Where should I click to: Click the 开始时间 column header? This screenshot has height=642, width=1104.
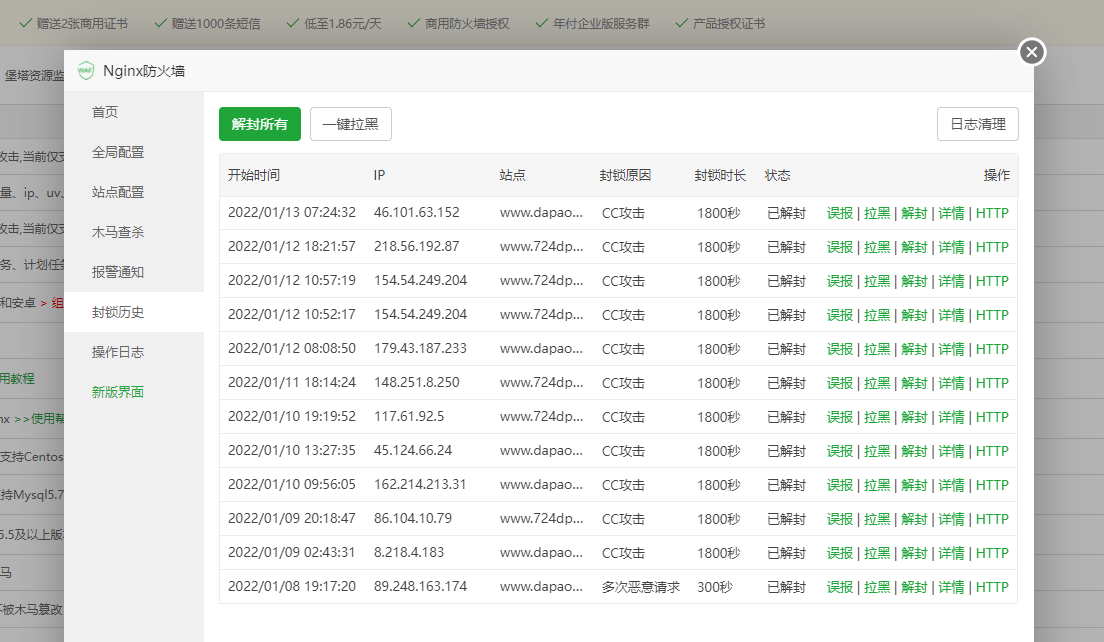point(253,175)
